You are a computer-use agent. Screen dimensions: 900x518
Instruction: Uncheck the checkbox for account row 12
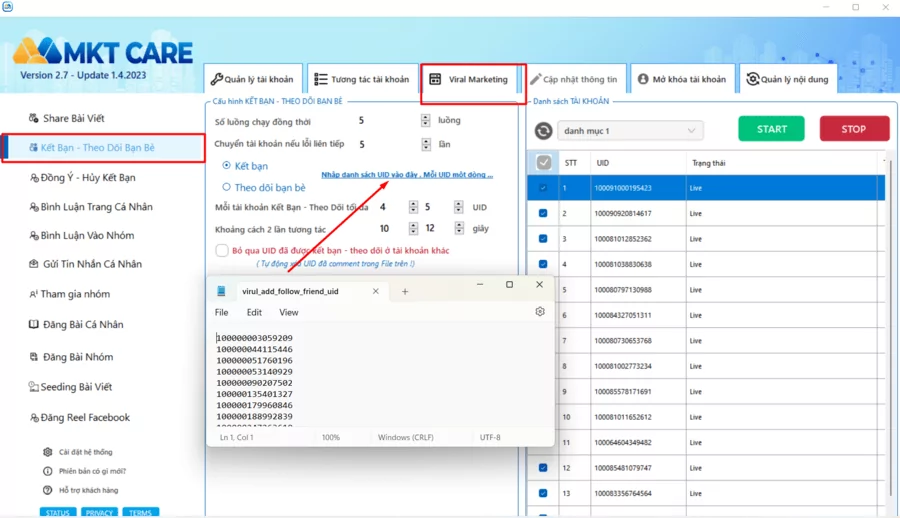(x=543, y=467)
